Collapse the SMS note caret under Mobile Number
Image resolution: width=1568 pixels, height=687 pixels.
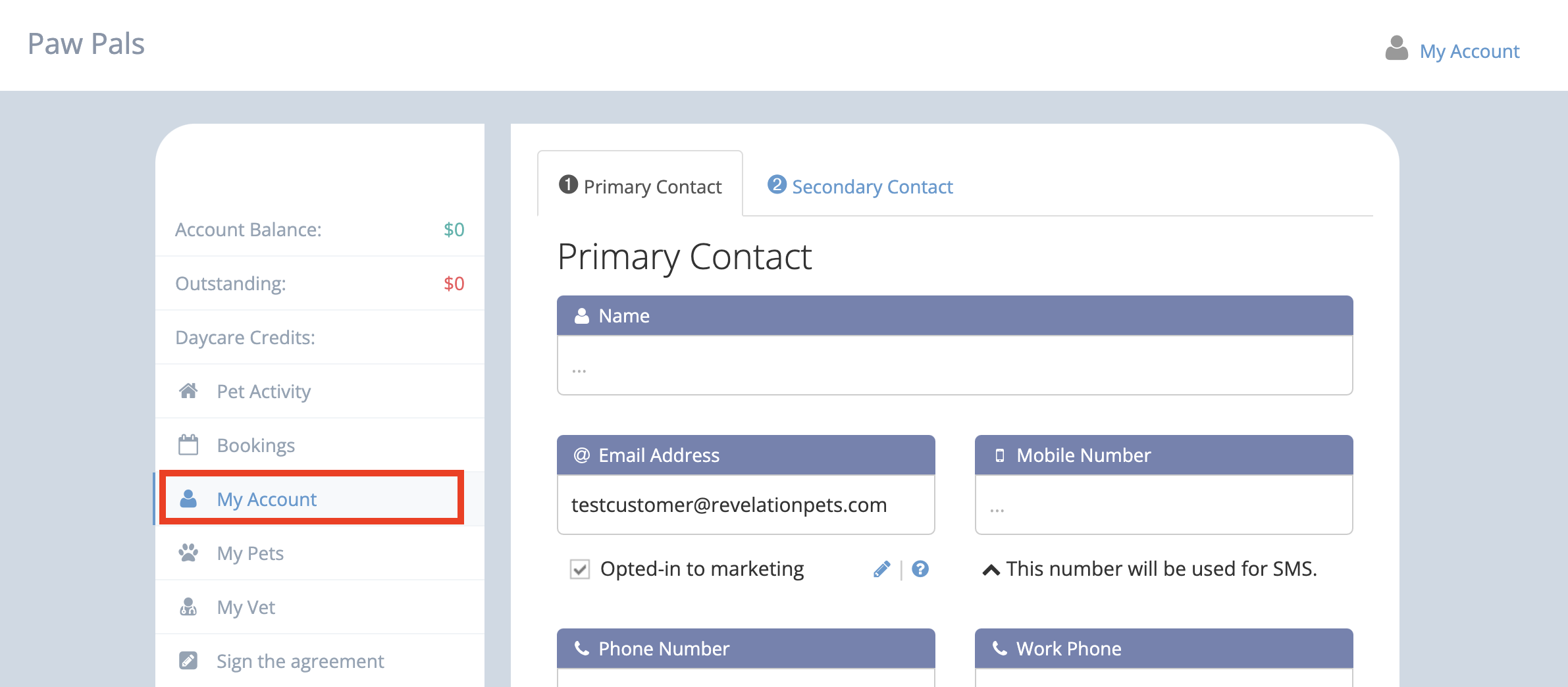coord(991,570)
